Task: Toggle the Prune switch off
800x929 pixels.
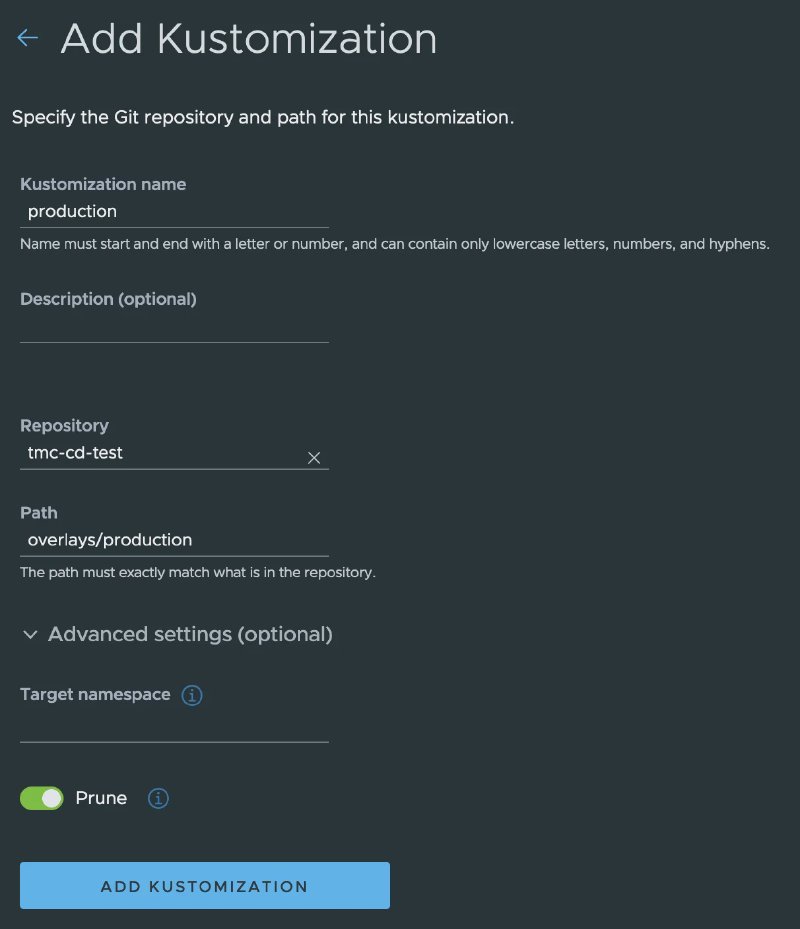Action: pos(41,798)
